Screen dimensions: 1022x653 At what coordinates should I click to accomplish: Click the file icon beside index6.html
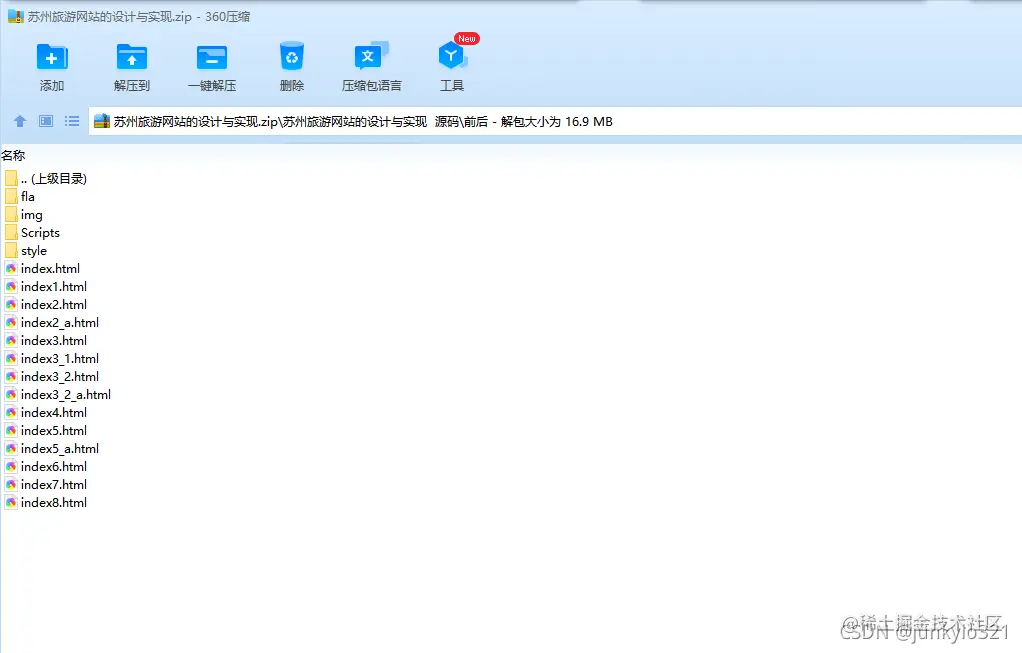click(11, 467)
